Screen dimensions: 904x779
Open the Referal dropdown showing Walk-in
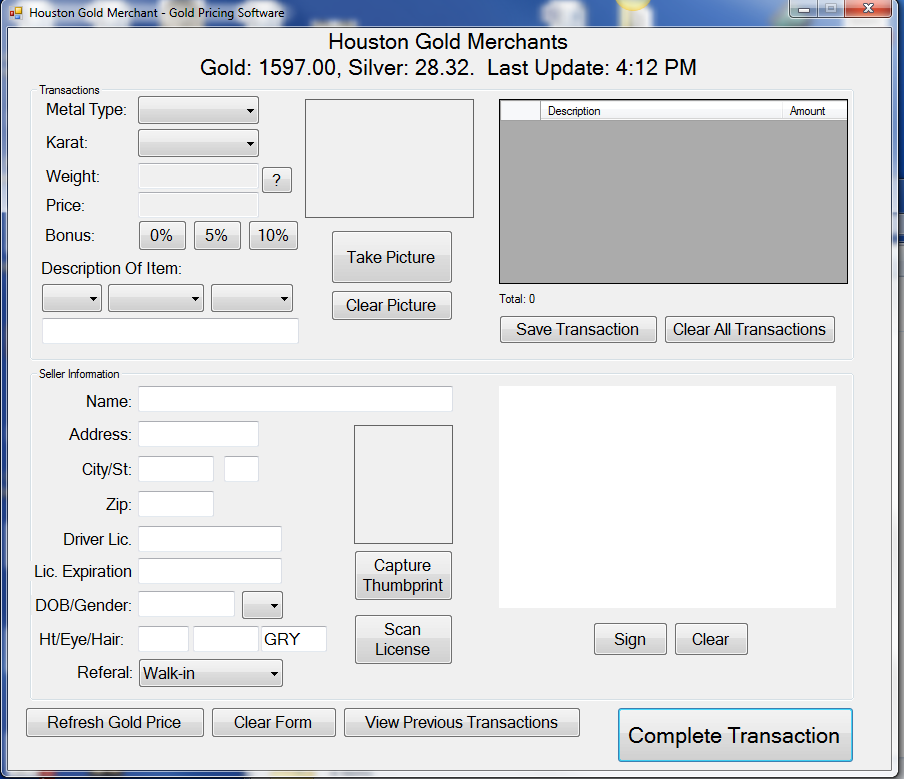point(210,673)
